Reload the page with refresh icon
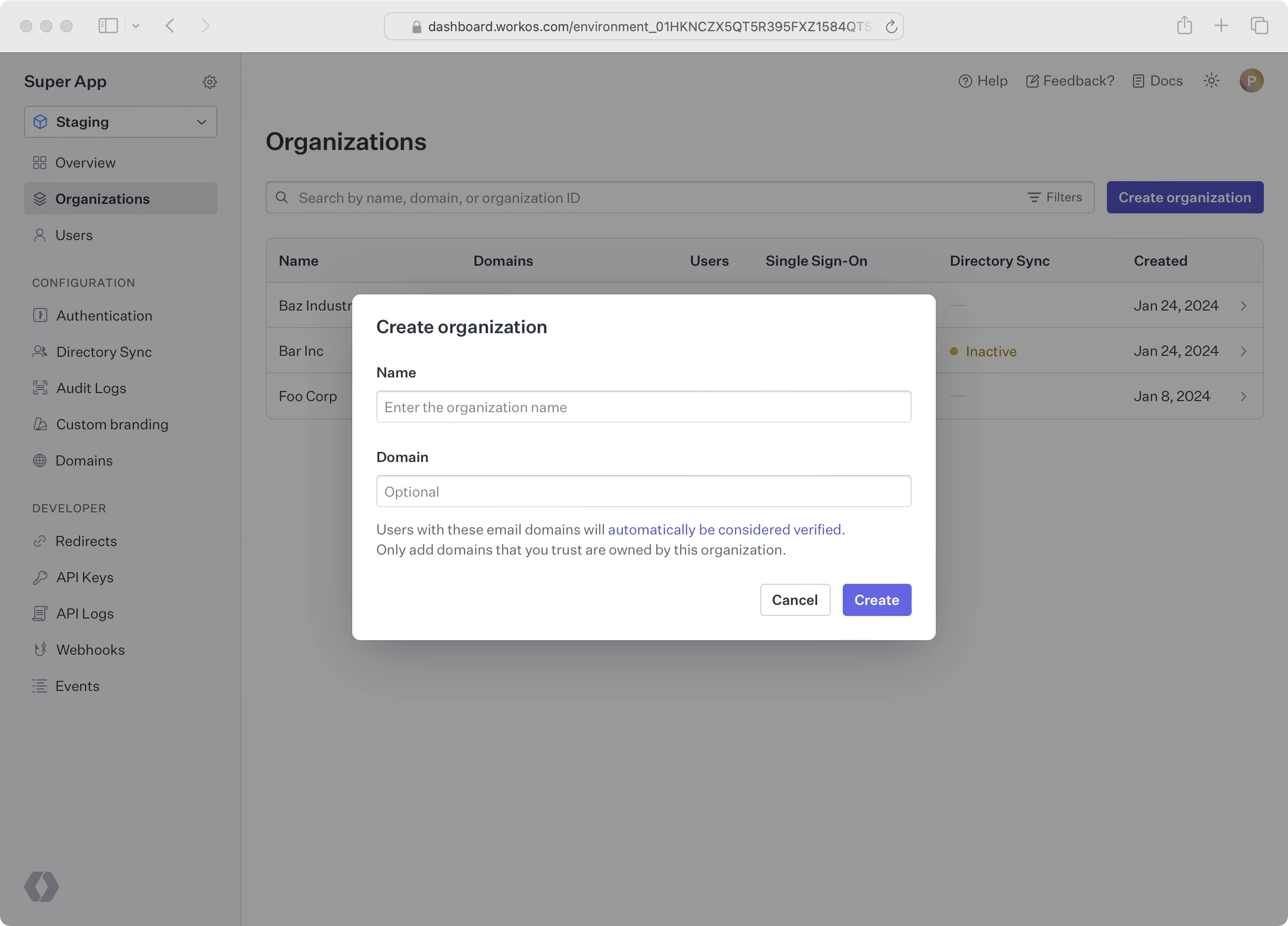Screen dimensions: 1288x926 [891, 26]
